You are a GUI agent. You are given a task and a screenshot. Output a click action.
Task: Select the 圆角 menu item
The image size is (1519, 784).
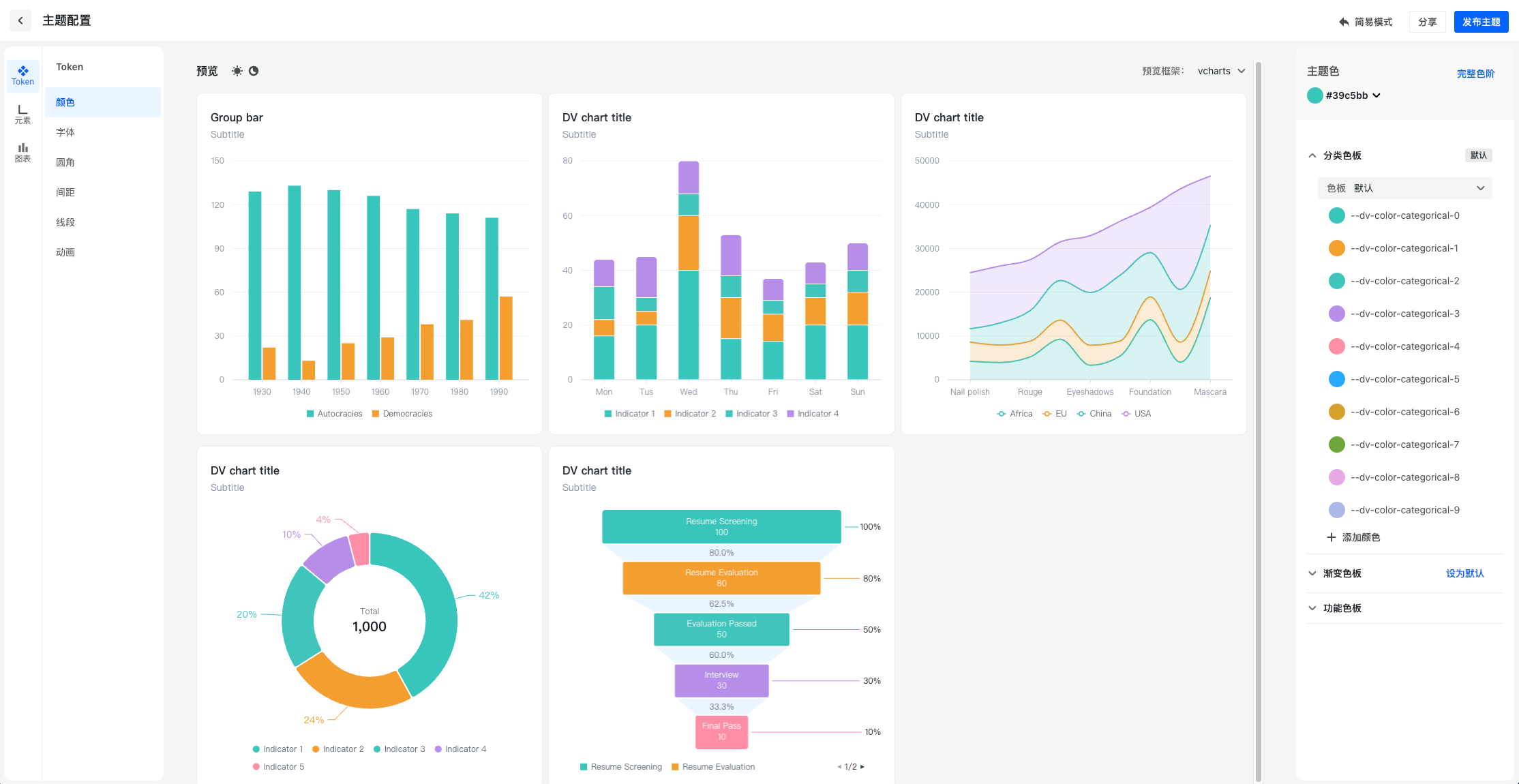pyautogui.click(x=65, y=162)
